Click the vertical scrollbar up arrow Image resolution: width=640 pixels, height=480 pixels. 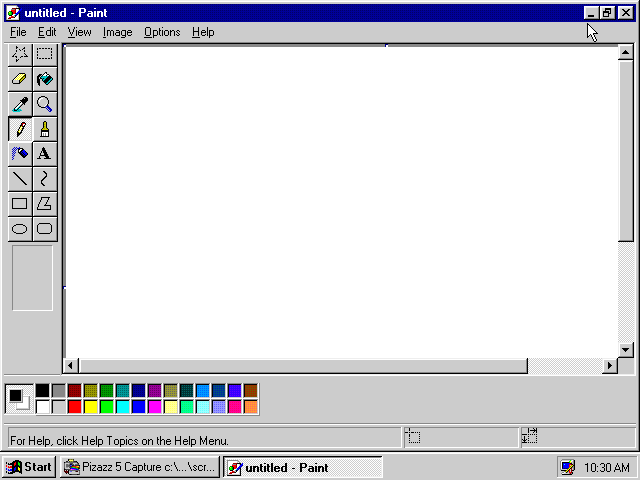pos(625,52)
